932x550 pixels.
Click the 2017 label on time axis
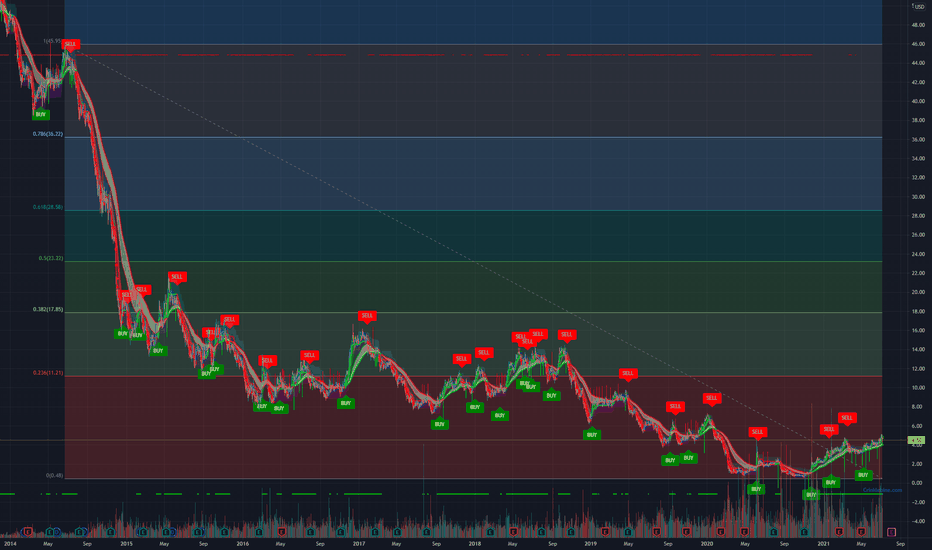tap(359, 543)
